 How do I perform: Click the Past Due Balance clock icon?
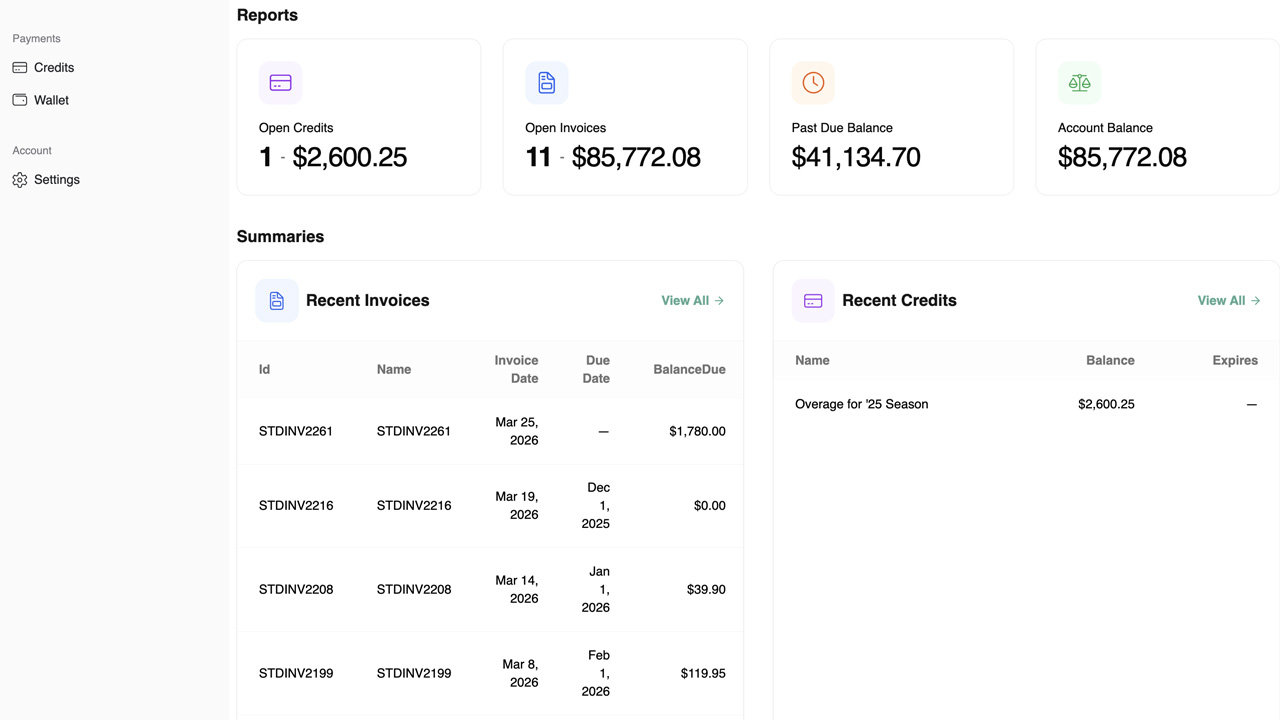coord(812,82)
